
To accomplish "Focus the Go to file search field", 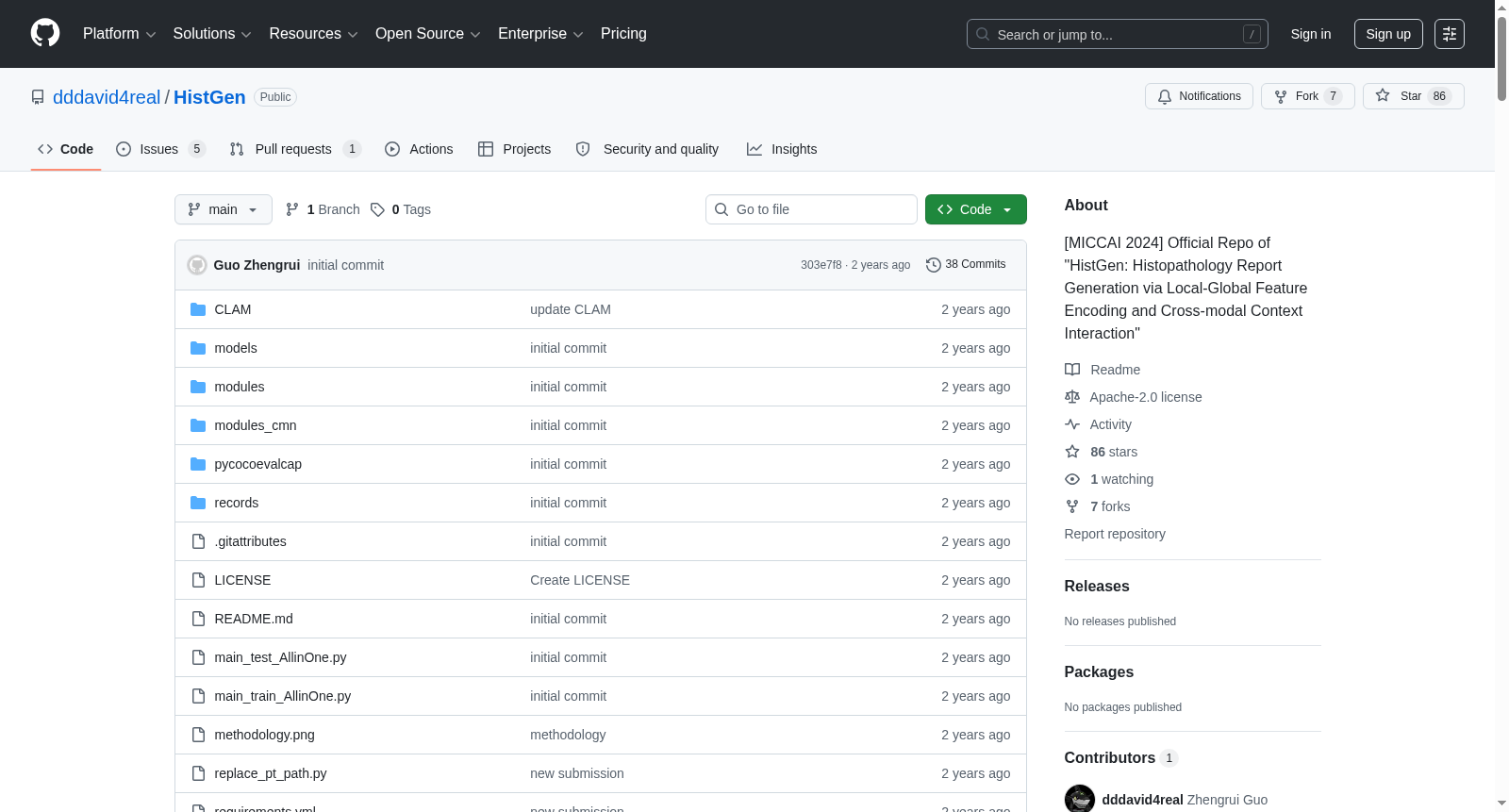I will [811, 209].
